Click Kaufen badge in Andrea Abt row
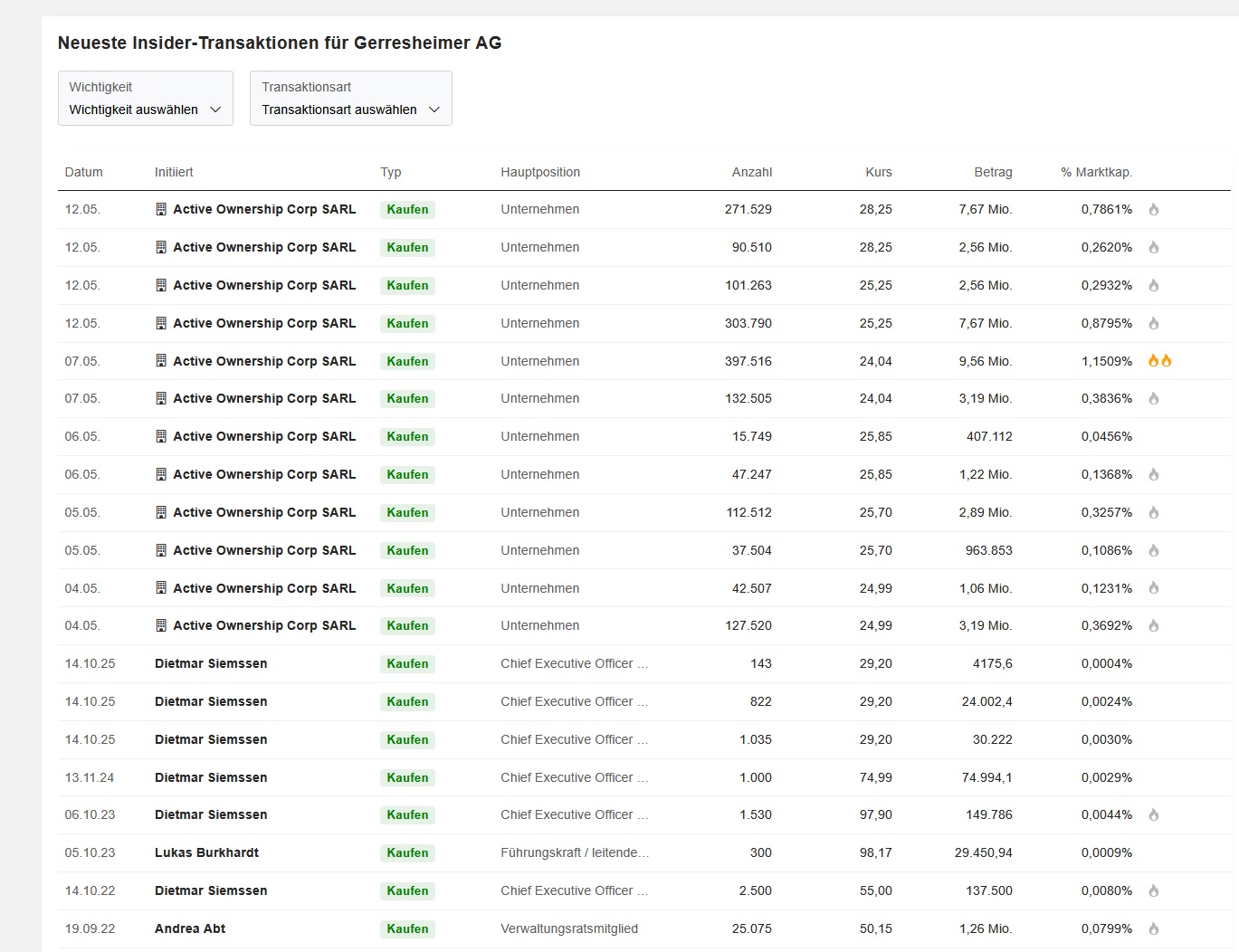 click(x=407, y=928)
